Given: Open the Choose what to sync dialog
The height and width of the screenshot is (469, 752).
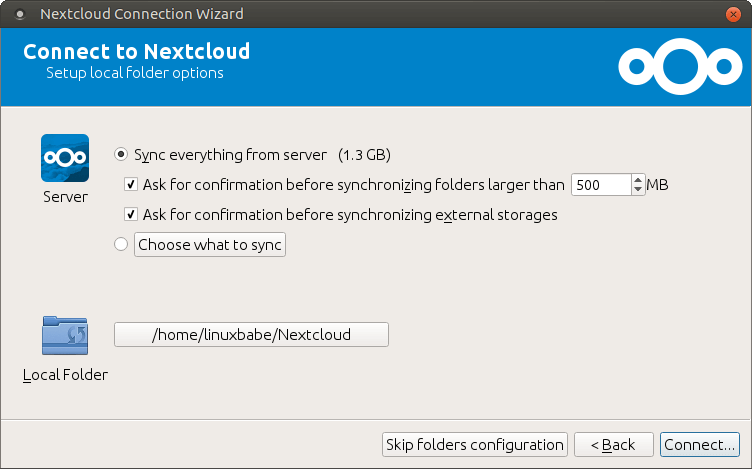Looking at the screenshot, I should (210, 245).
